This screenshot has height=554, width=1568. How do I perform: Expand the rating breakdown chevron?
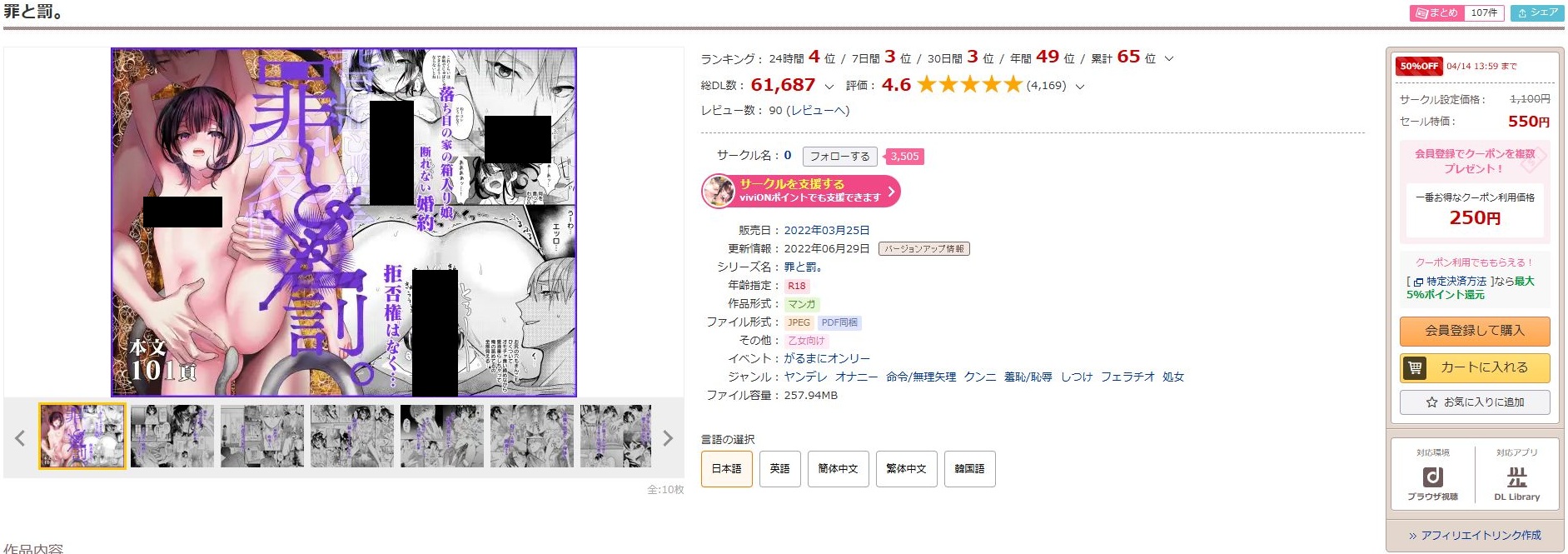[1080, 86]
